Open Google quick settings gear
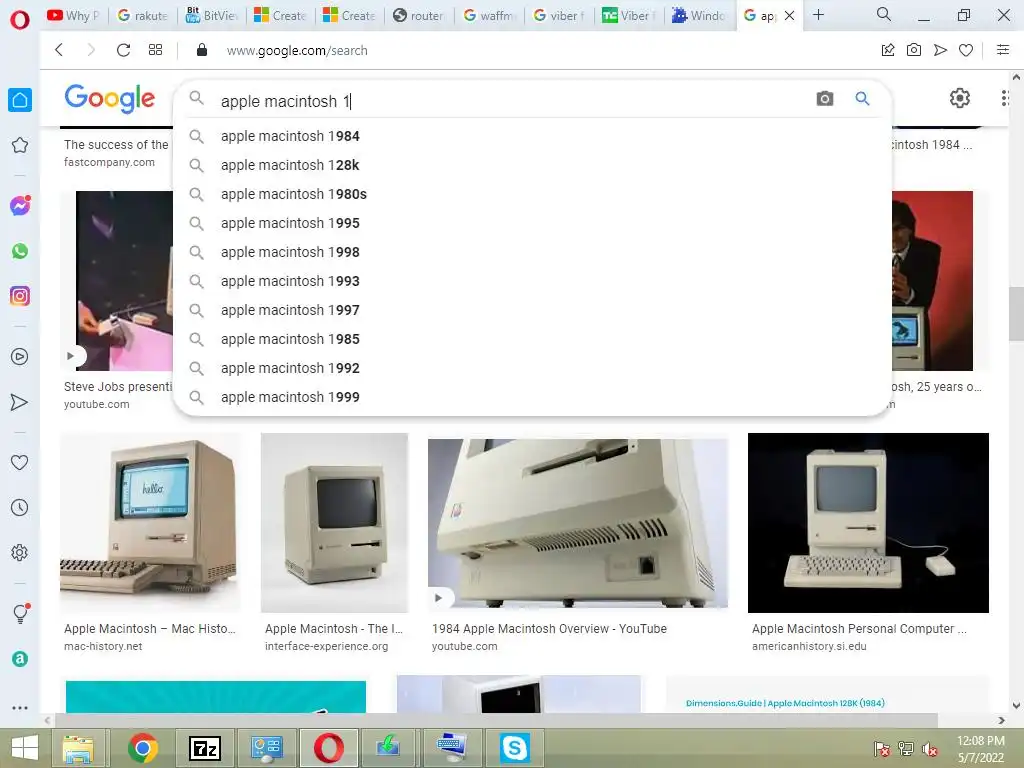This screenshot has height=768, width=1024. pyautogui.click(x=959, y=98)
